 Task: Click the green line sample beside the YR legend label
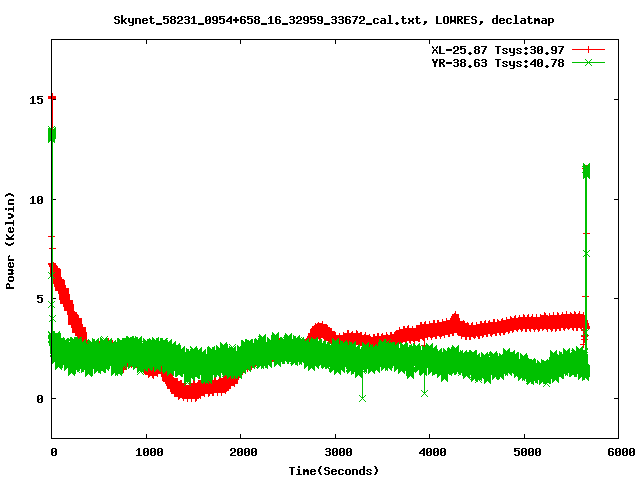[588, 62]
